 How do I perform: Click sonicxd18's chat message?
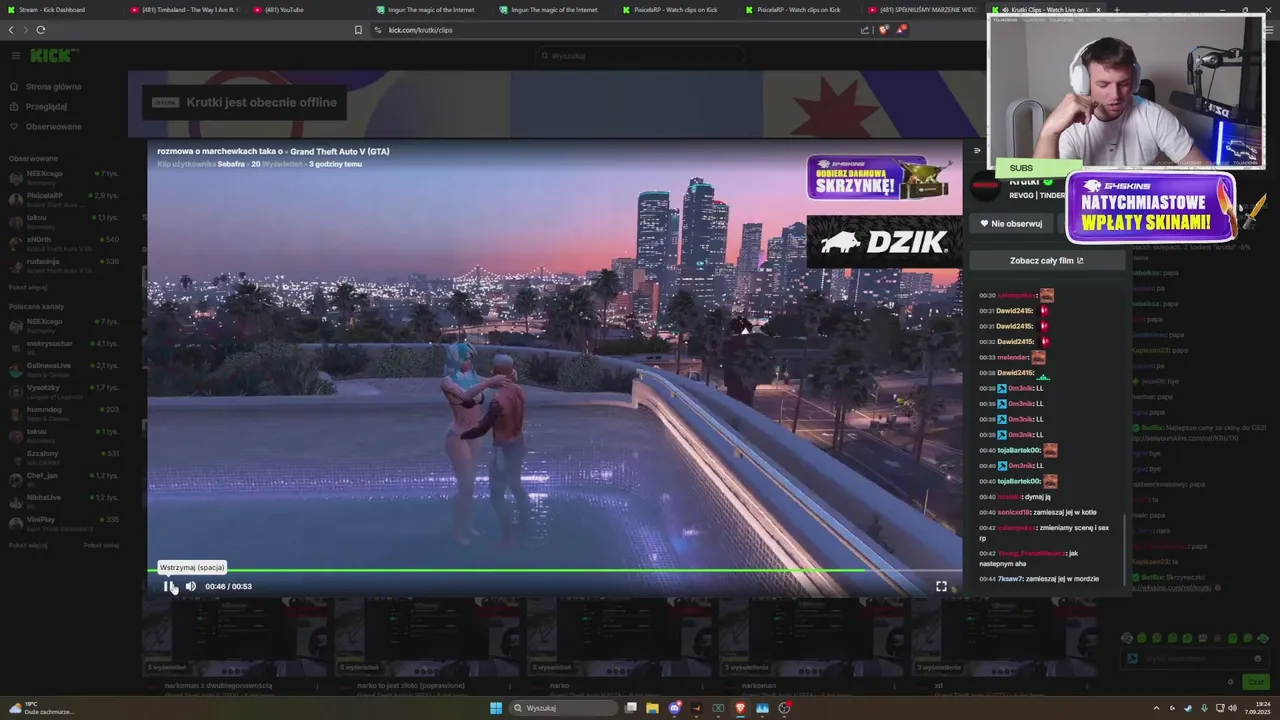point(1038,512)
